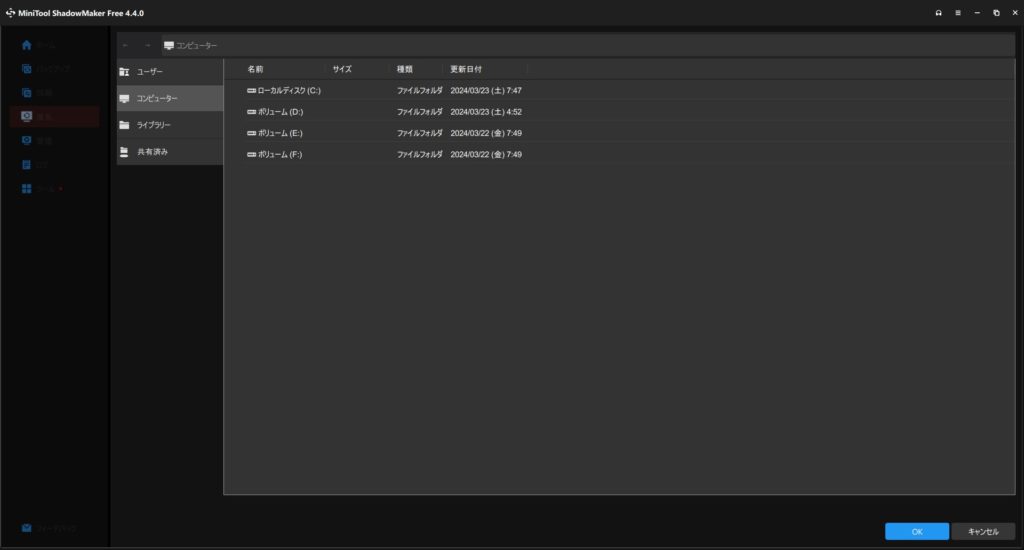Click the dimmed Home icon in left navigation

(27, 46)
